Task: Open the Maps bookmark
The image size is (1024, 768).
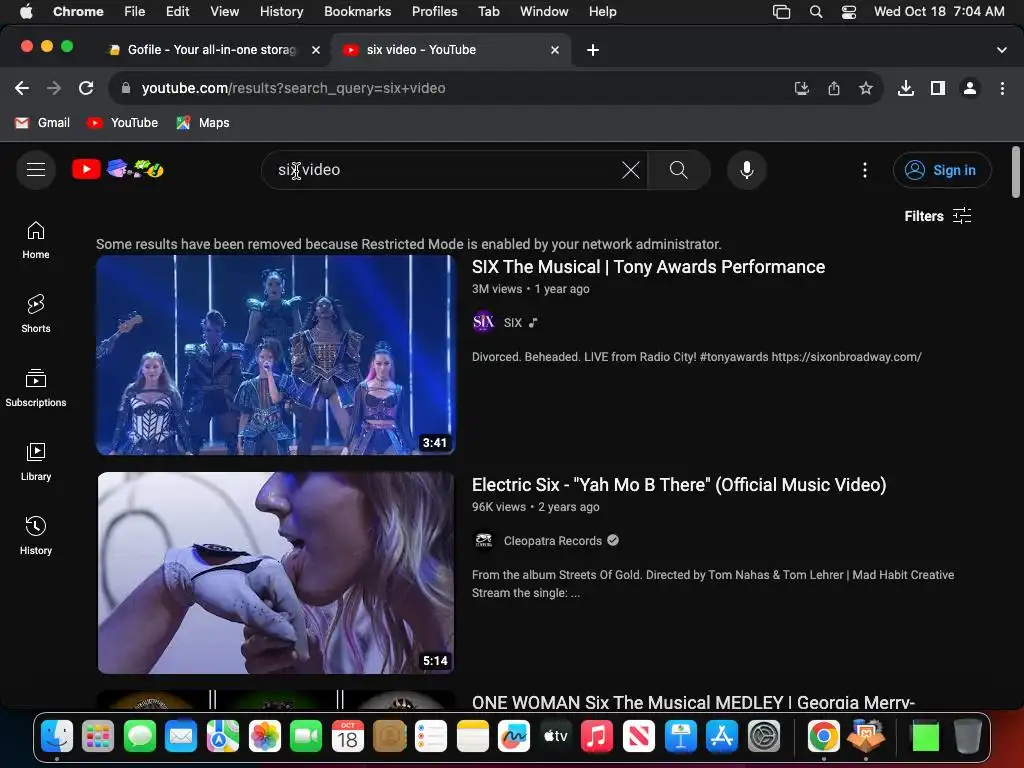Action: [203, 123]
